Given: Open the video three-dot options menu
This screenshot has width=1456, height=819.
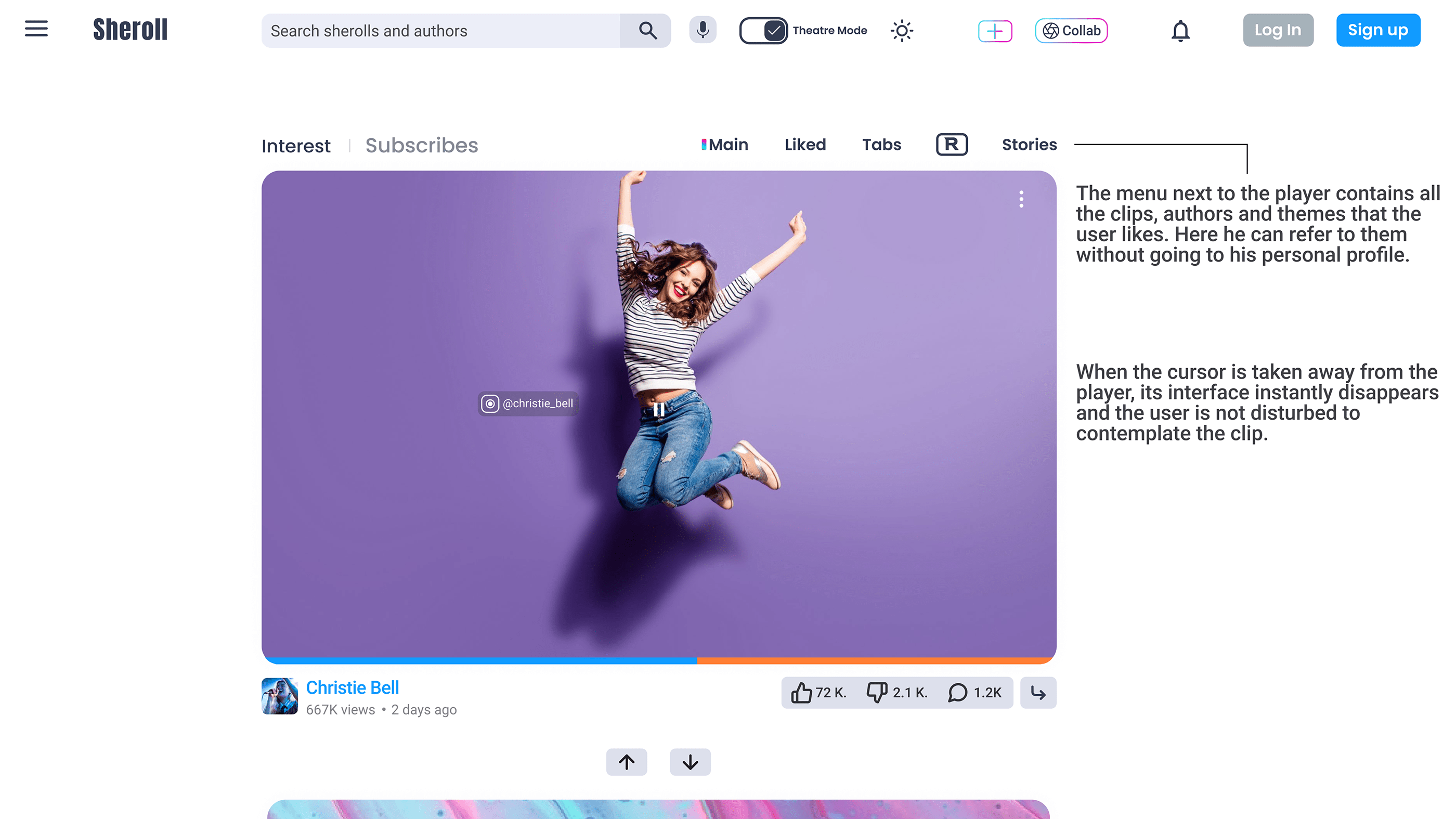Looking at the screenshot, I should coord(1021,199).
